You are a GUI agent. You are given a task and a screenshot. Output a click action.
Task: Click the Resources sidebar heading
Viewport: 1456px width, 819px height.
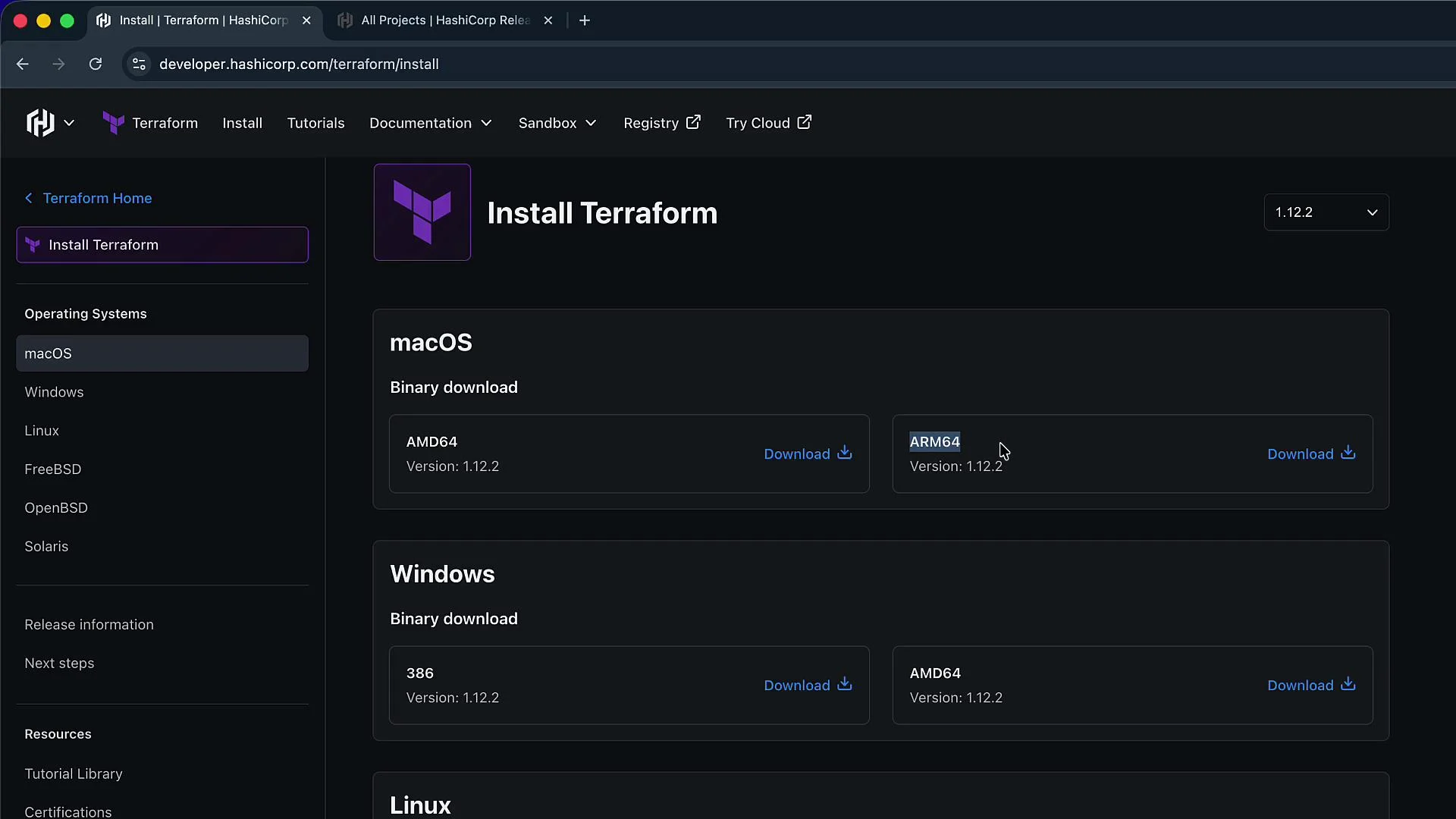58,734
